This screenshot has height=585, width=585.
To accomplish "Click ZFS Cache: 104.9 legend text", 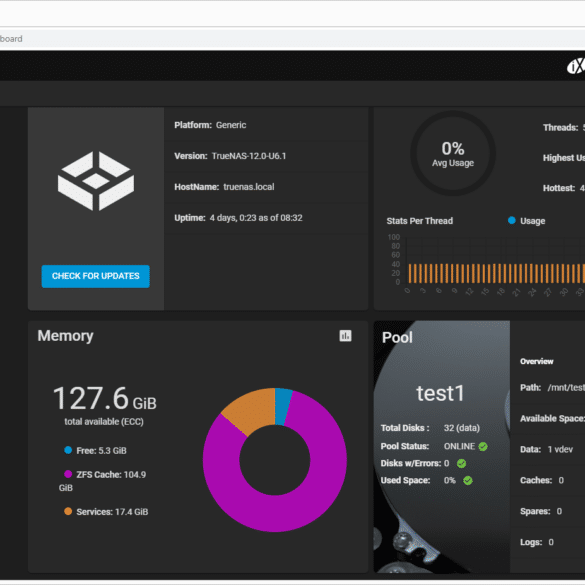I will [111, 475].
